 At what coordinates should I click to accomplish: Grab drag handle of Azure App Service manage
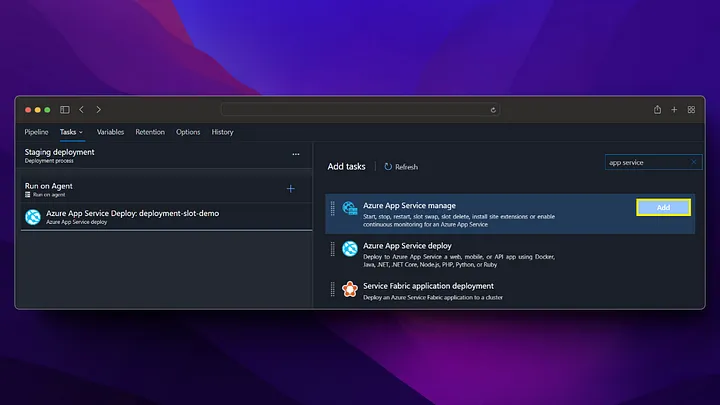tap(332, 208)
